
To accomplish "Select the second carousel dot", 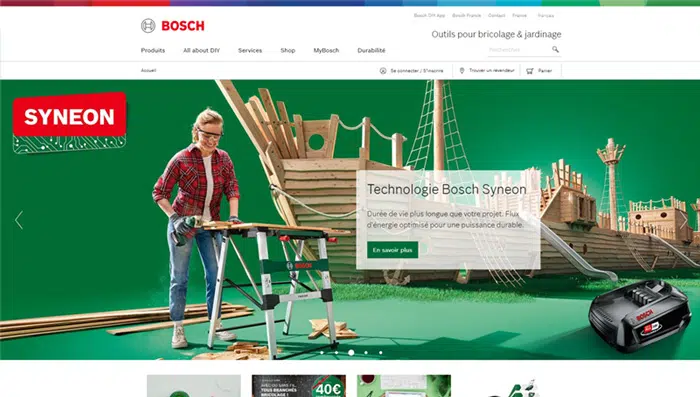I will click(x=337, y=353).
